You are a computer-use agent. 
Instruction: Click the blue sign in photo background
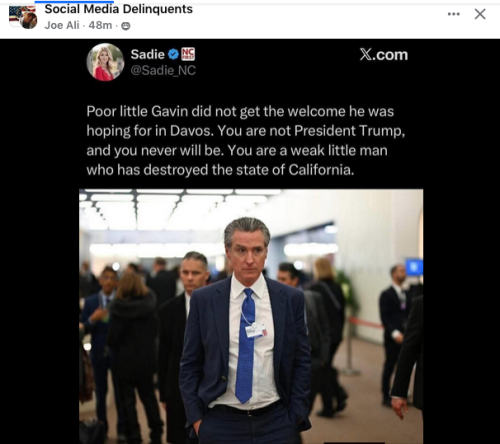414,267
